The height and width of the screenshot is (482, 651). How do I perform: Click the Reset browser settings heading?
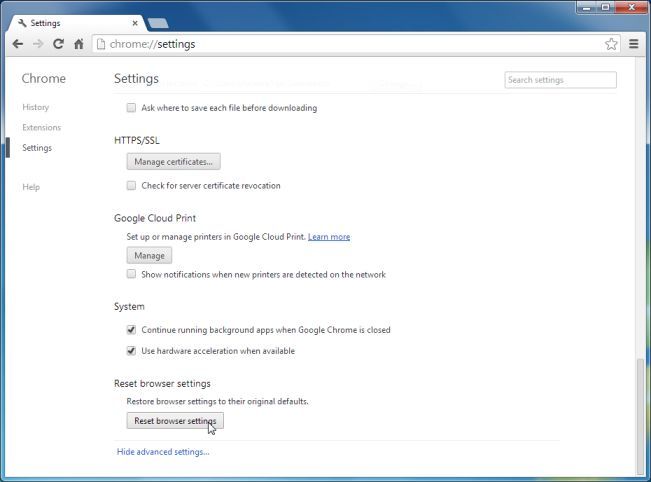point(162,383)
